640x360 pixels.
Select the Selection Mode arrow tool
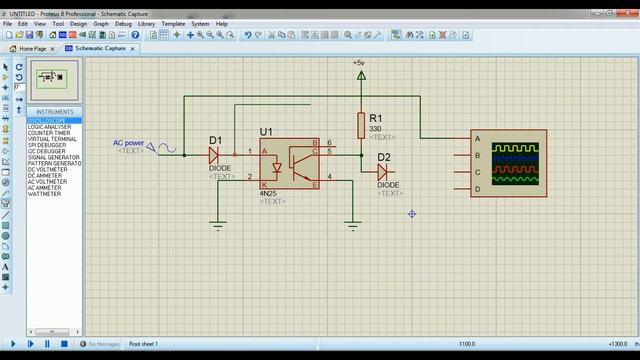(x=5, y=67)
